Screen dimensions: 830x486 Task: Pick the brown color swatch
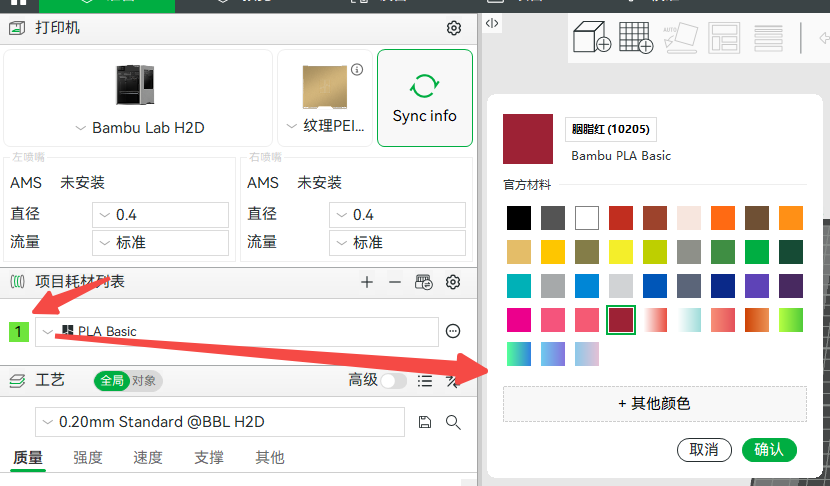[x=757, y=218]
